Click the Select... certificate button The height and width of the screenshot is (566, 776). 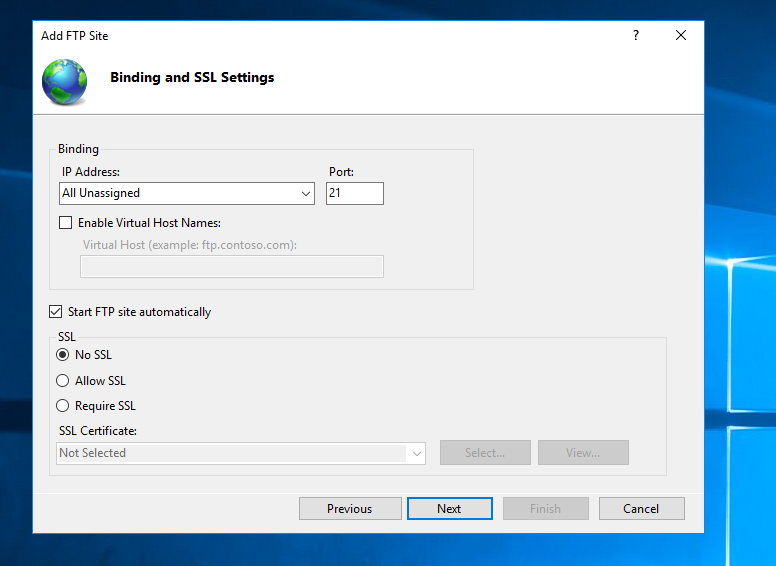484,453
